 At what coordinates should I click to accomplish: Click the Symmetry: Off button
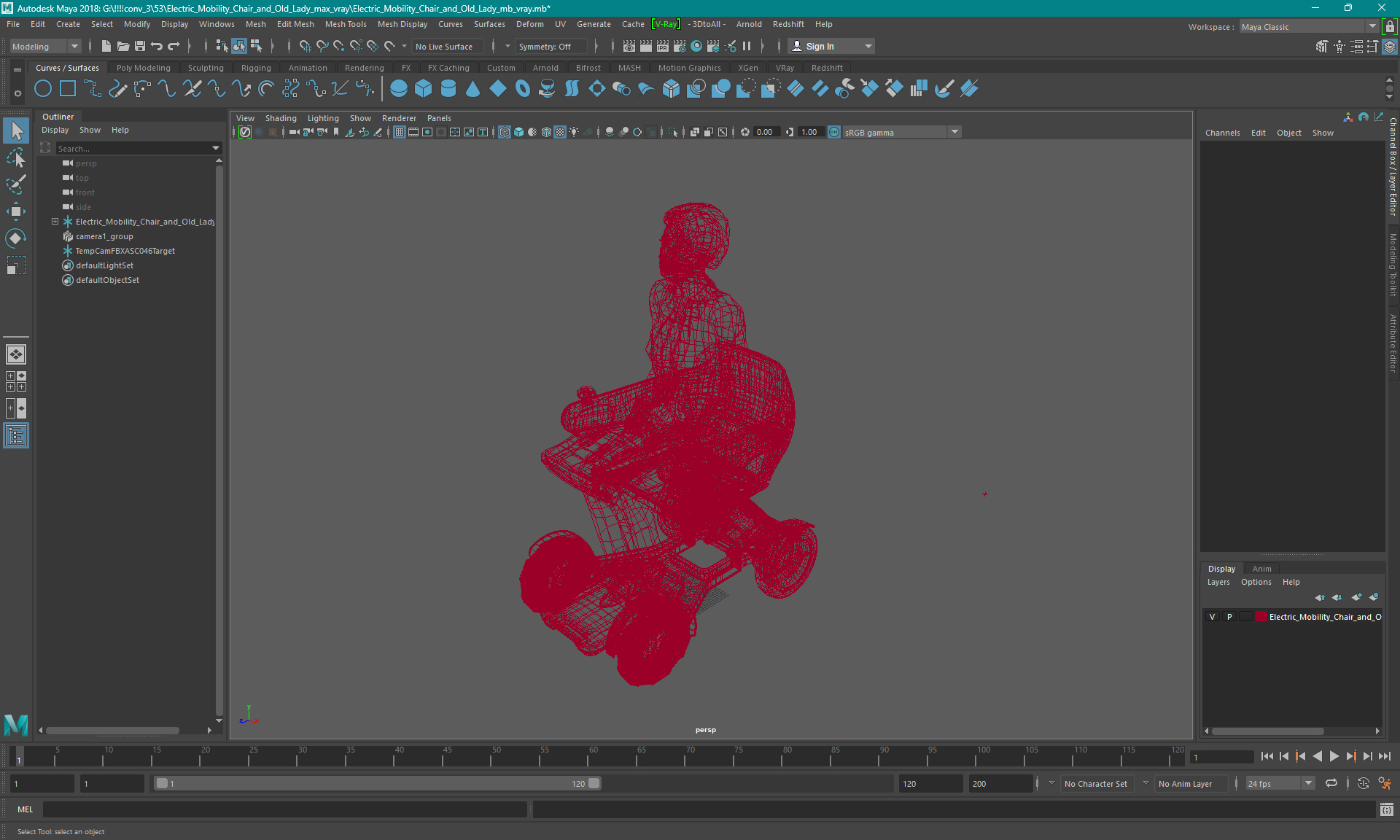(551, 46)
